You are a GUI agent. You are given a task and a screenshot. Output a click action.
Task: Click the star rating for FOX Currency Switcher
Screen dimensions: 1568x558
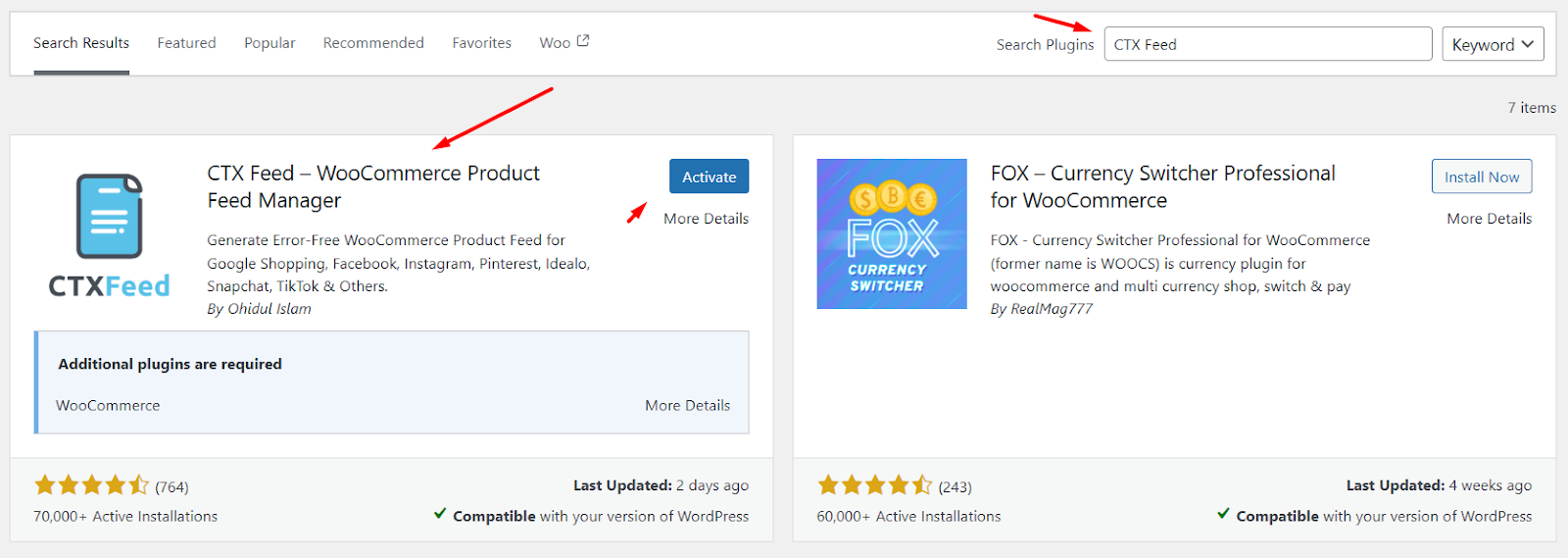point(874,485)
